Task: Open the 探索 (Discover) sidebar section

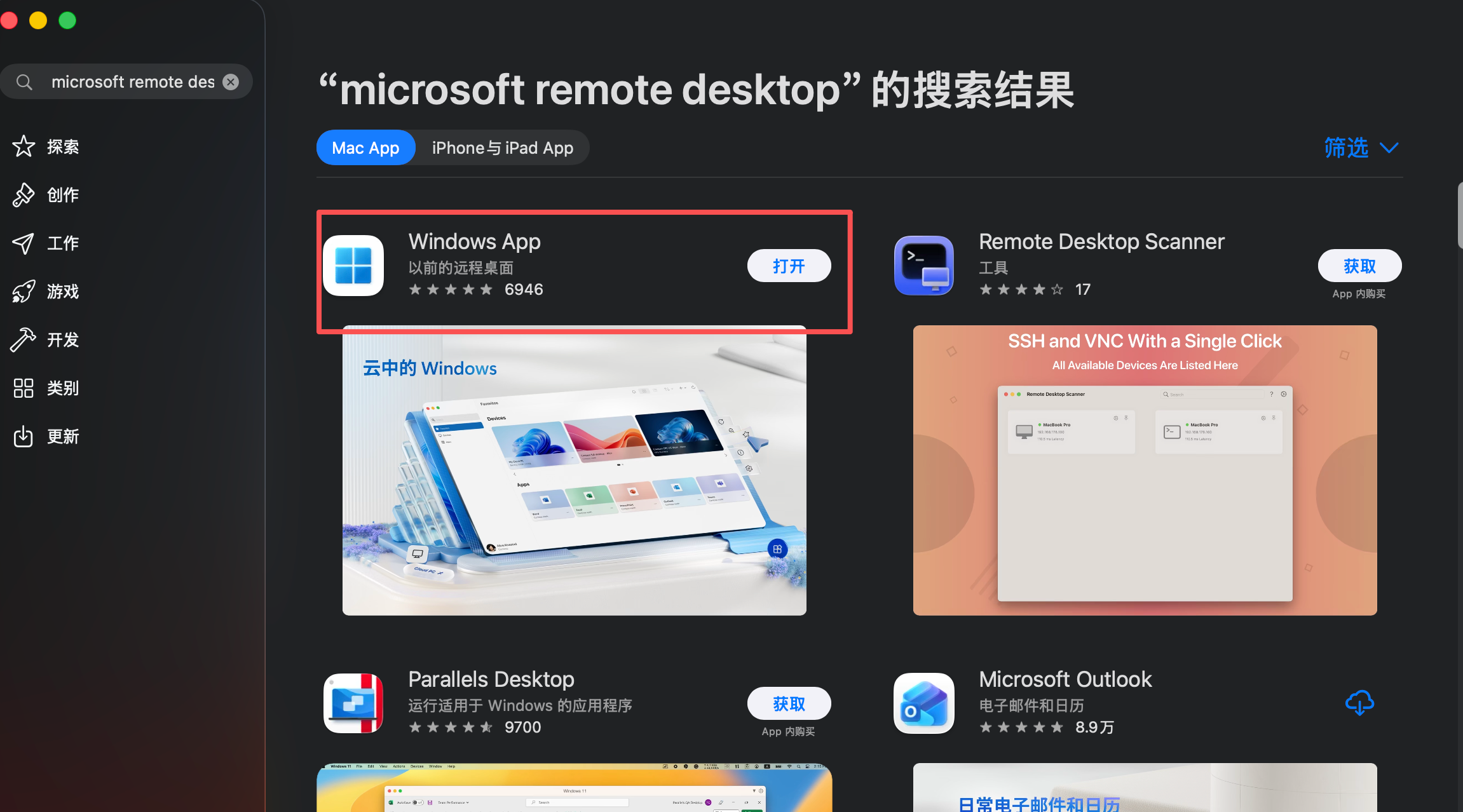Action: [x=46, y=147]
